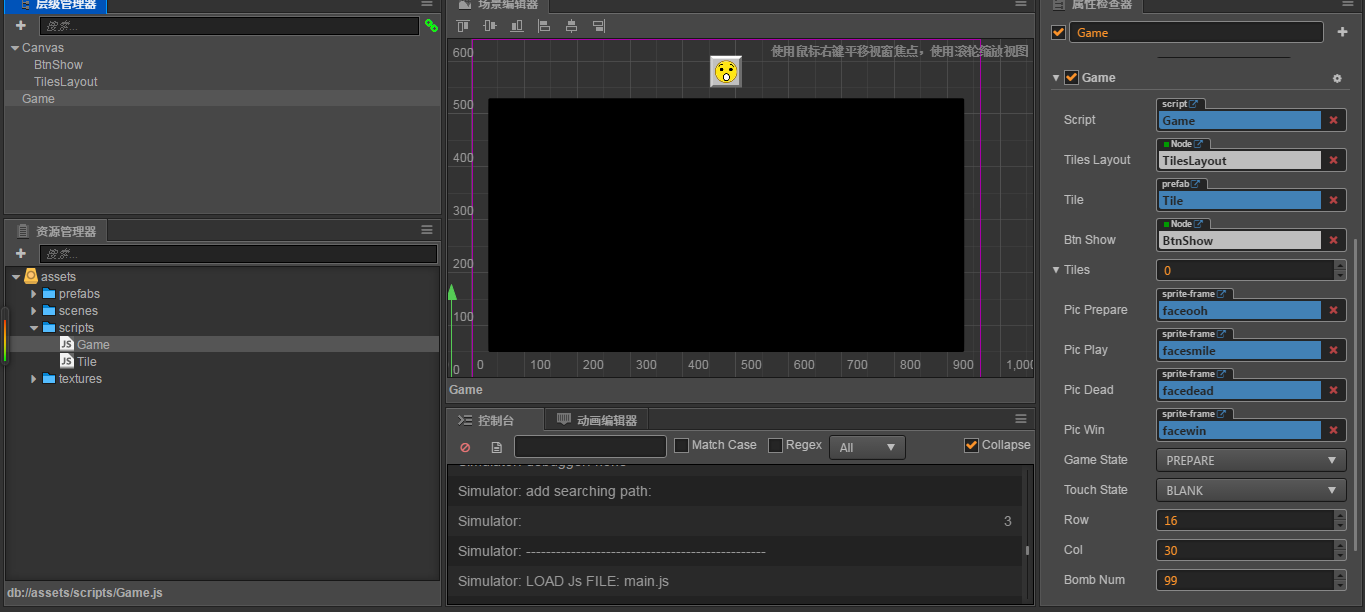Collapse the Tiles array property arrow
1365x612 pixels.
(x=1056, y=270)
